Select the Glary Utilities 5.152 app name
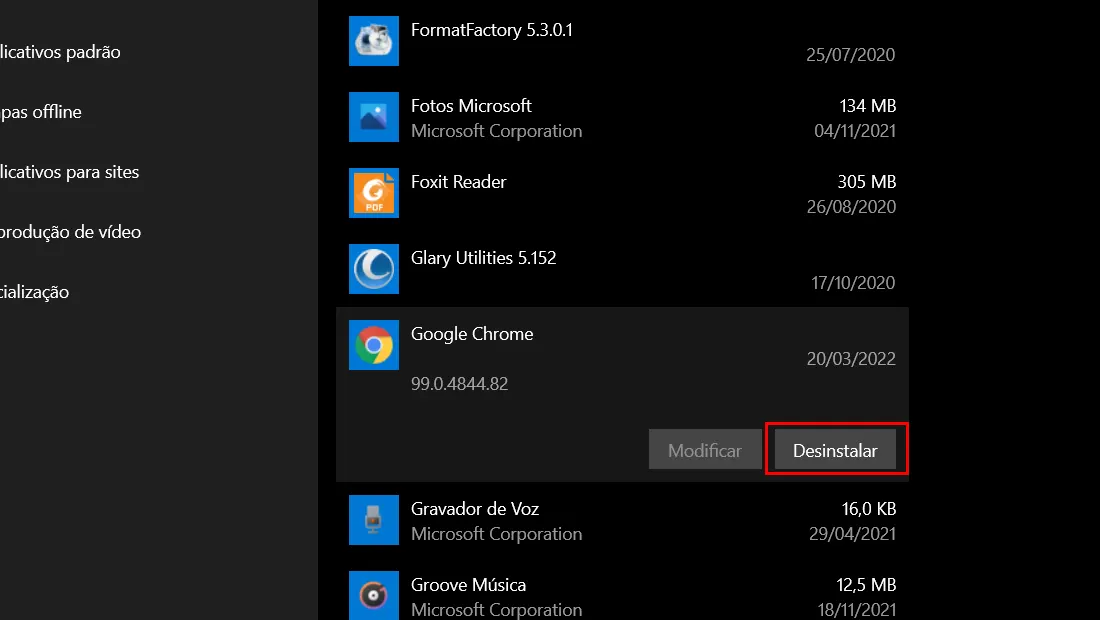1100x620 pixels. click(483, 258)
